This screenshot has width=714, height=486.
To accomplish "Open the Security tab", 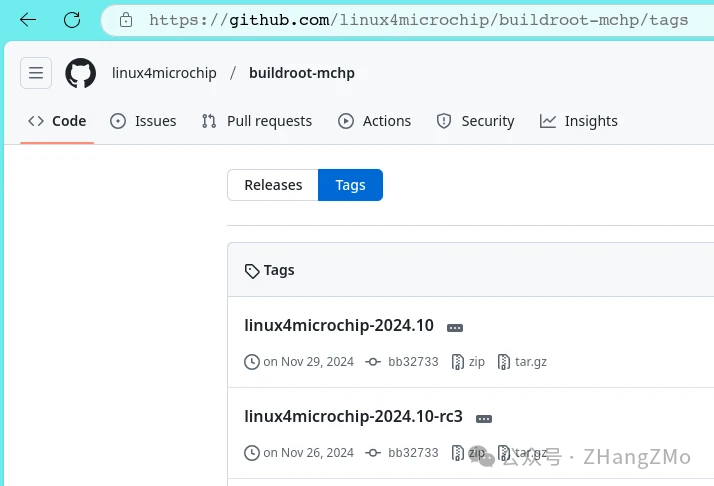I will pos(475,121).
